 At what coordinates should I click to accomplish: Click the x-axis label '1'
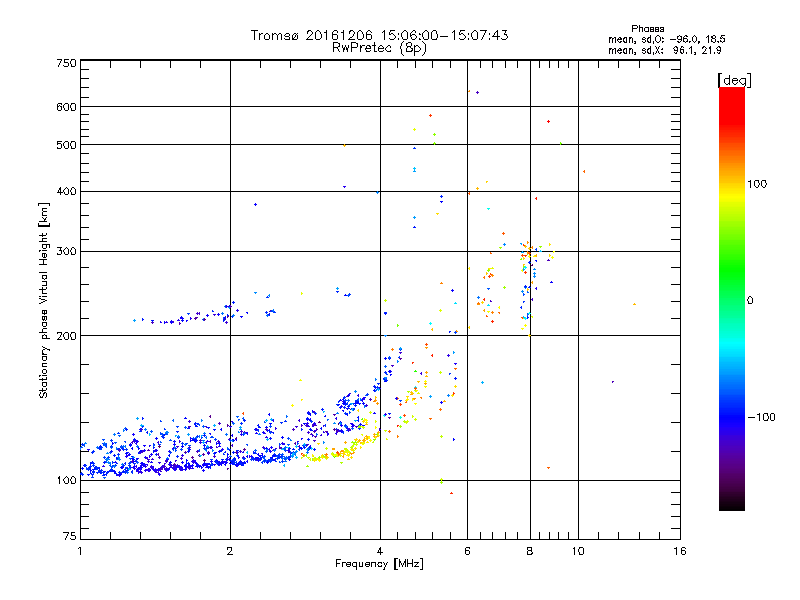click(x=80, y=551)
